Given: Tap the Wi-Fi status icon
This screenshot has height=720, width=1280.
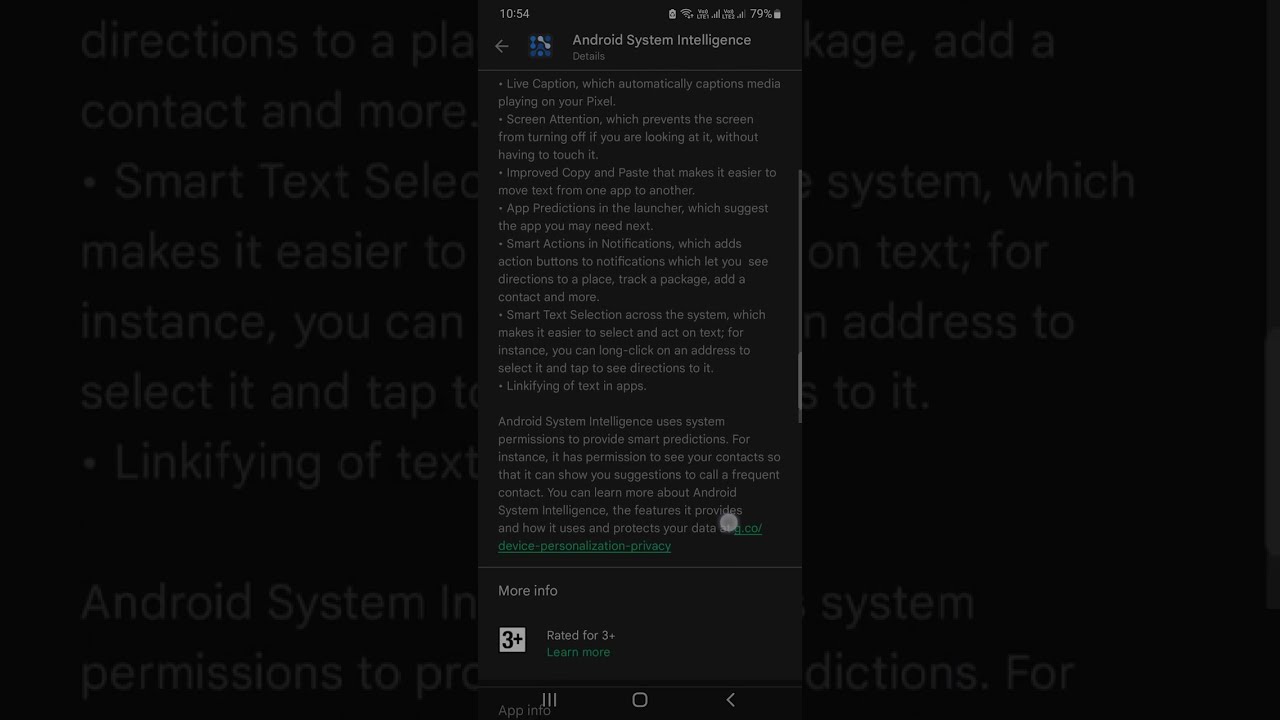Looking at the screenshot, I should coord(686,14).
